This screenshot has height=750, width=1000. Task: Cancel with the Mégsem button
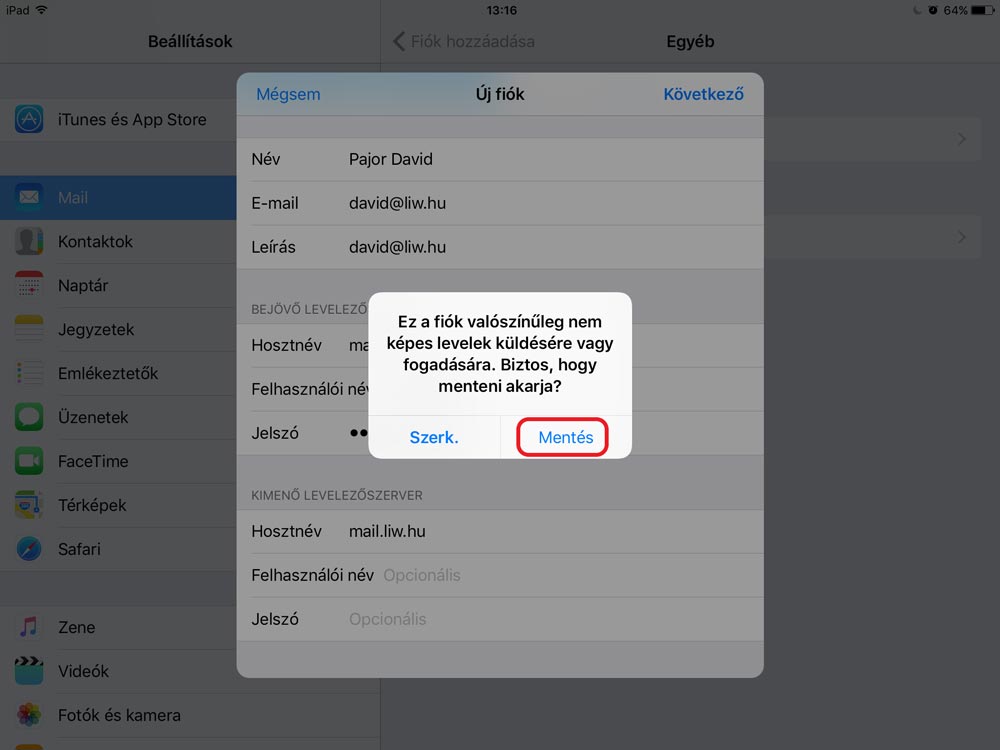click(x=288, y=94)
